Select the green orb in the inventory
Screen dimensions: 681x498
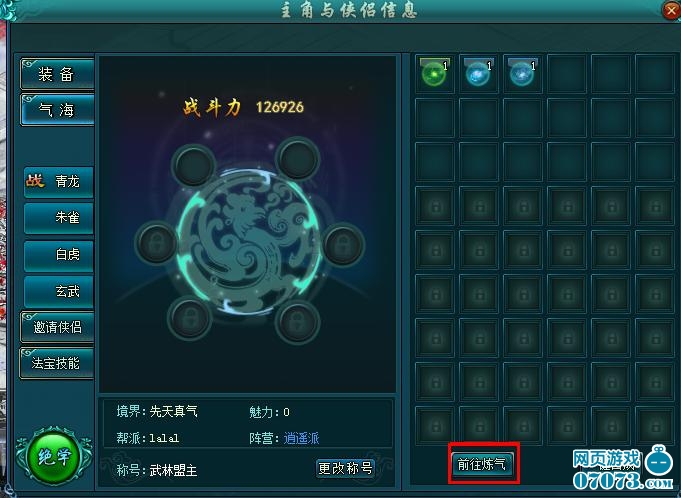click(434, 73)
